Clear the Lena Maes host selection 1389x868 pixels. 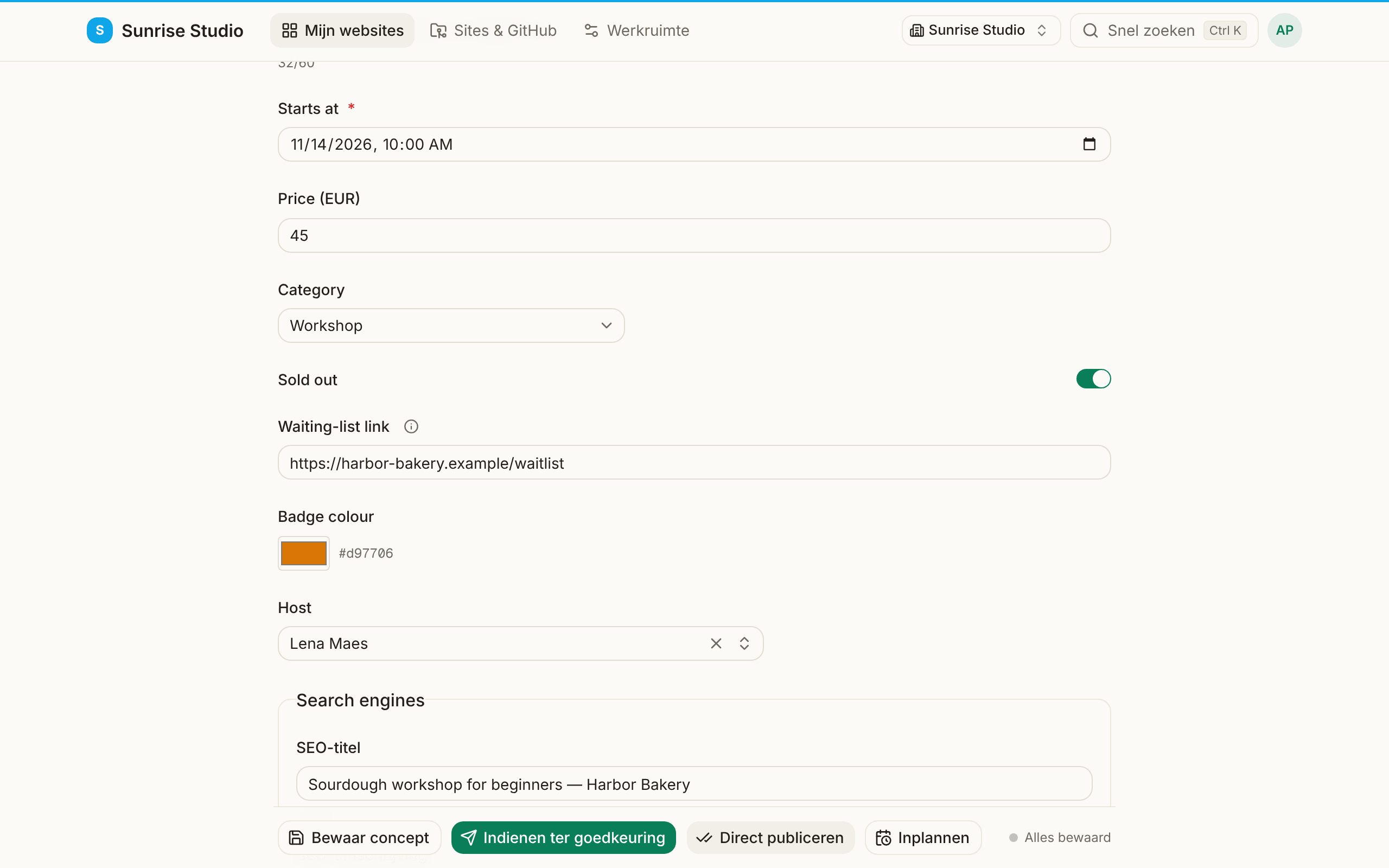click(x=716, y=643)
